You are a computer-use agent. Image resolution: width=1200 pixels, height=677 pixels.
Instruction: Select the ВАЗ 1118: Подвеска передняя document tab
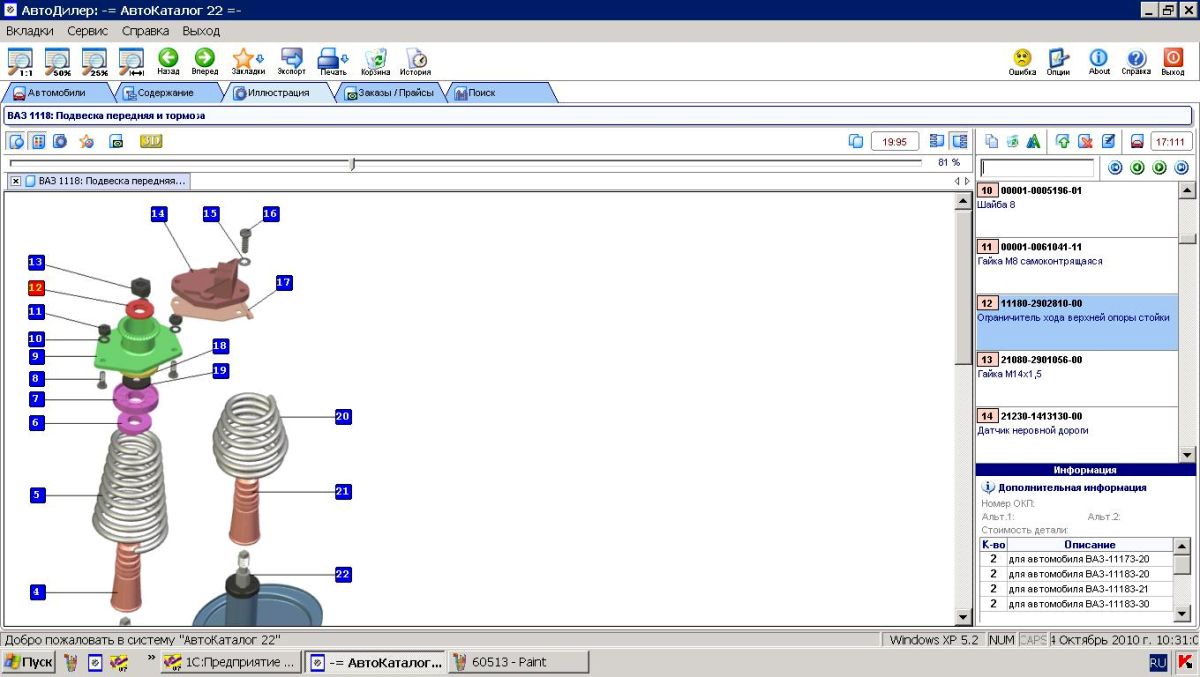(x=106, y=181)
